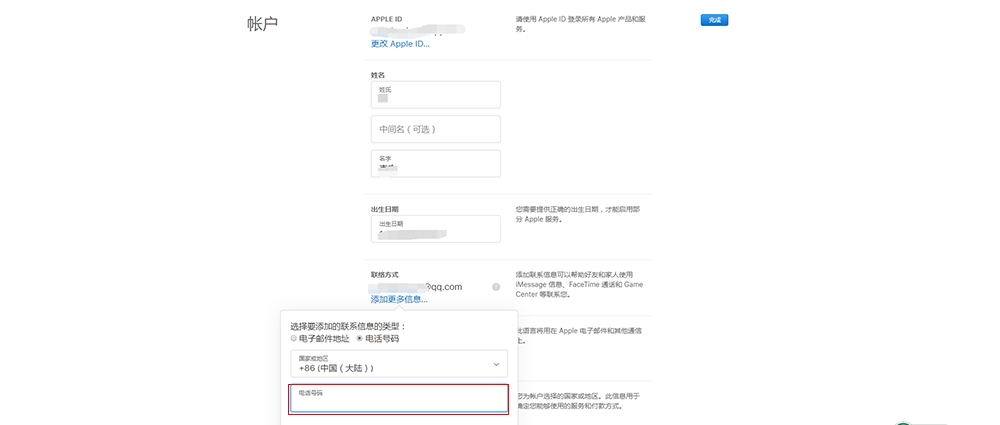Click the APPLE ID section label
This screenshot has width=1000, height=425.
[387, 19]
